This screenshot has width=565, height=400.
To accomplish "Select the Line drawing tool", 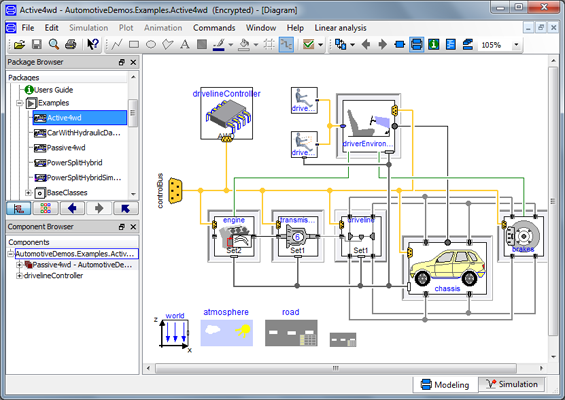I will point(117,45).
